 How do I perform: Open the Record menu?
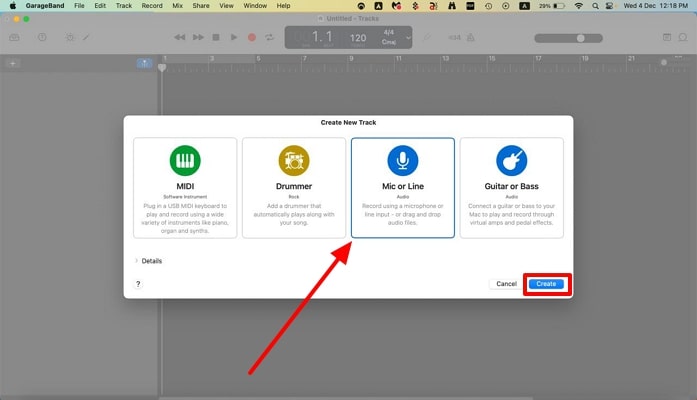[x=152, y=6]
